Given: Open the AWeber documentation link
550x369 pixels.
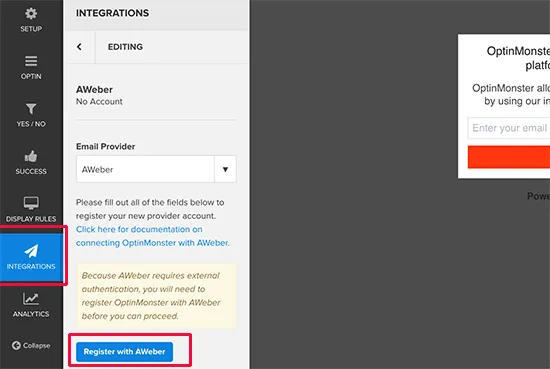Looking at the screenshot, I should click(153, 236).
